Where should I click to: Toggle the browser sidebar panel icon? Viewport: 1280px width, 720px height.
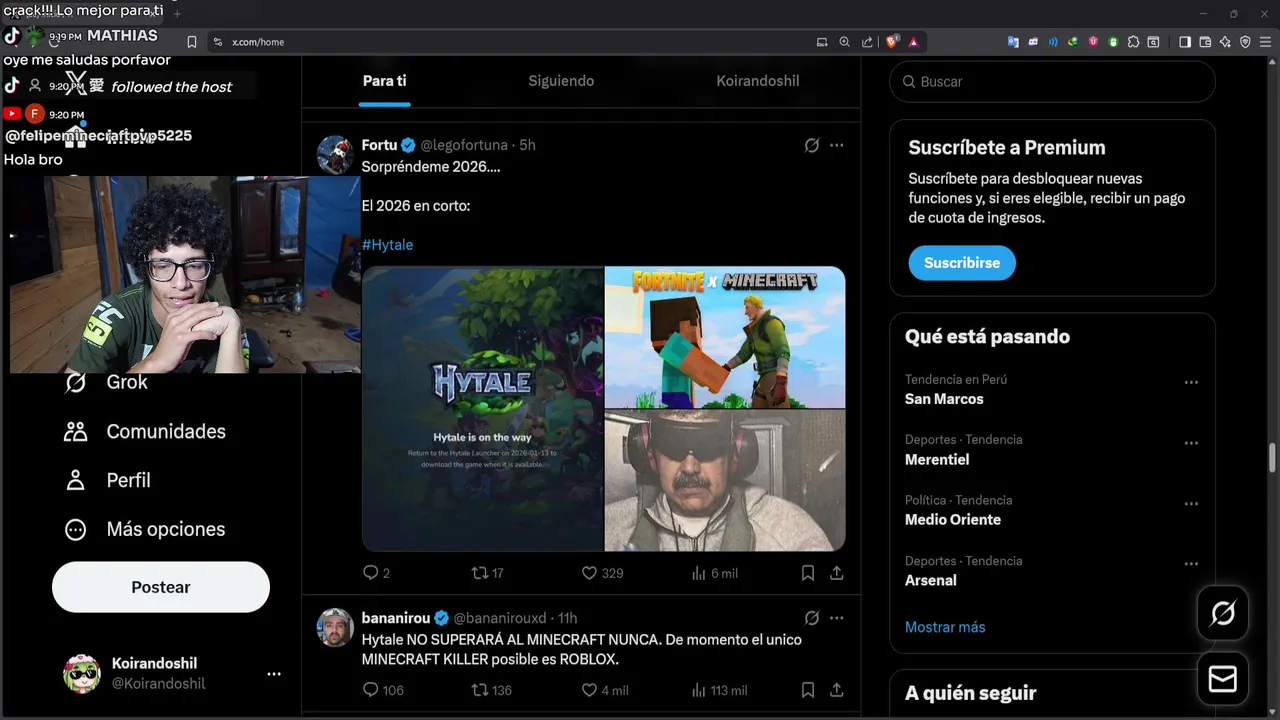[x=1185, y=42]
